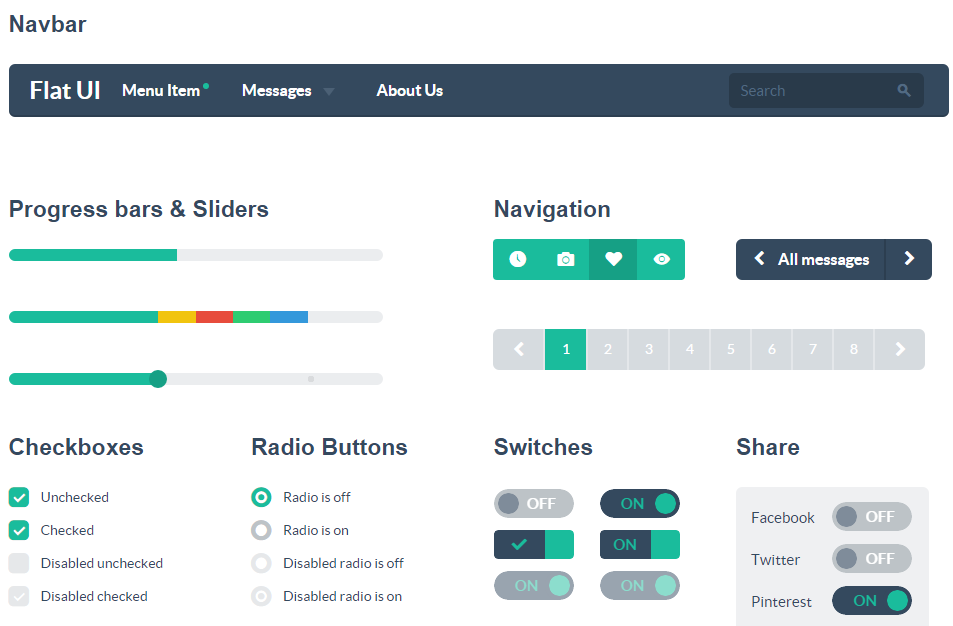The image size is (953, 626).
Task: Select the eye icon in the navigation toolbar
Action: coord(661,260)
